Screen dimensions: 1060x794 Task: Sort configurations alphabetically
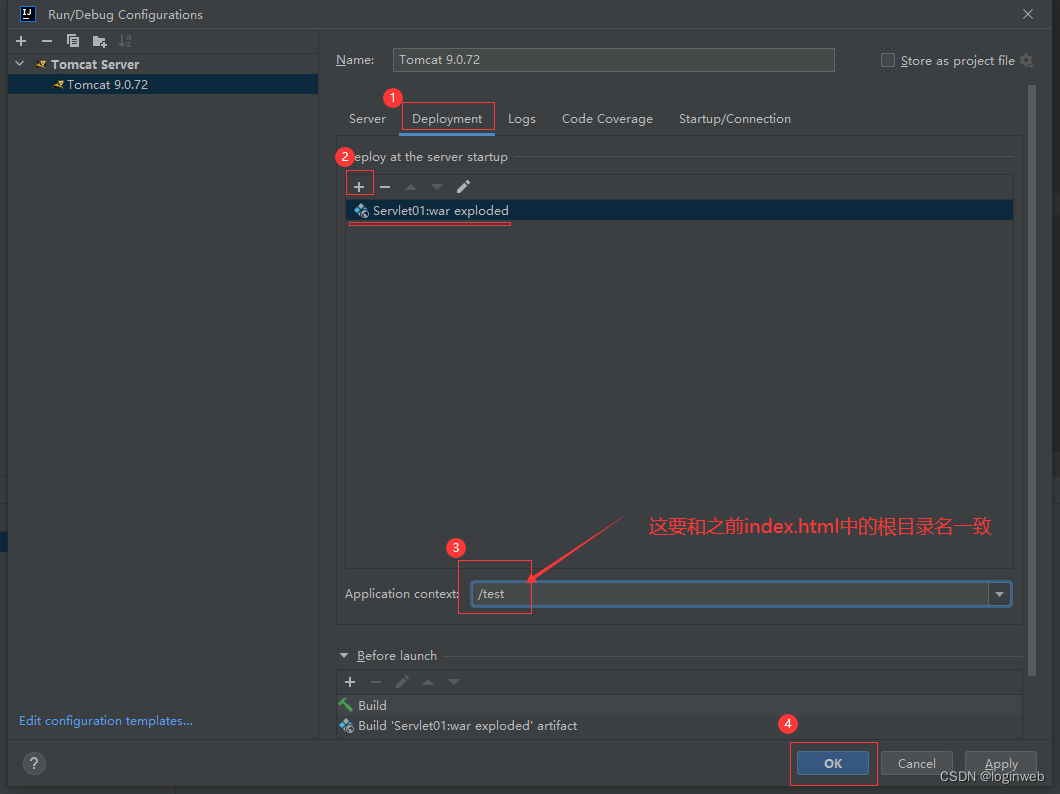click(x=125, y=41)
